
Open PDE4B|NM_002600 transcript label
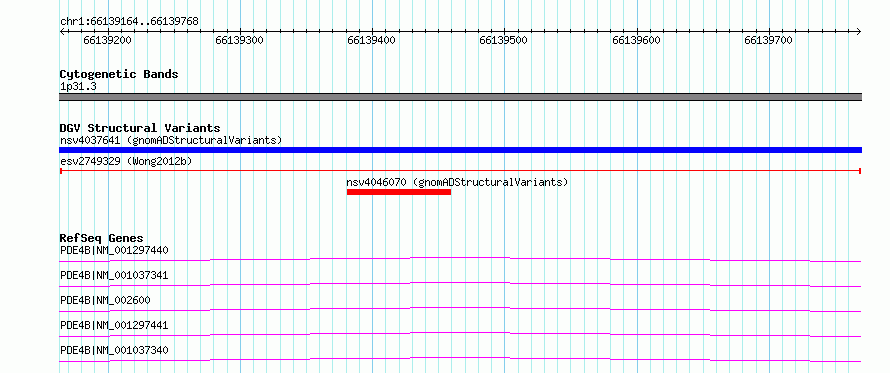click(x=105, y=300)
